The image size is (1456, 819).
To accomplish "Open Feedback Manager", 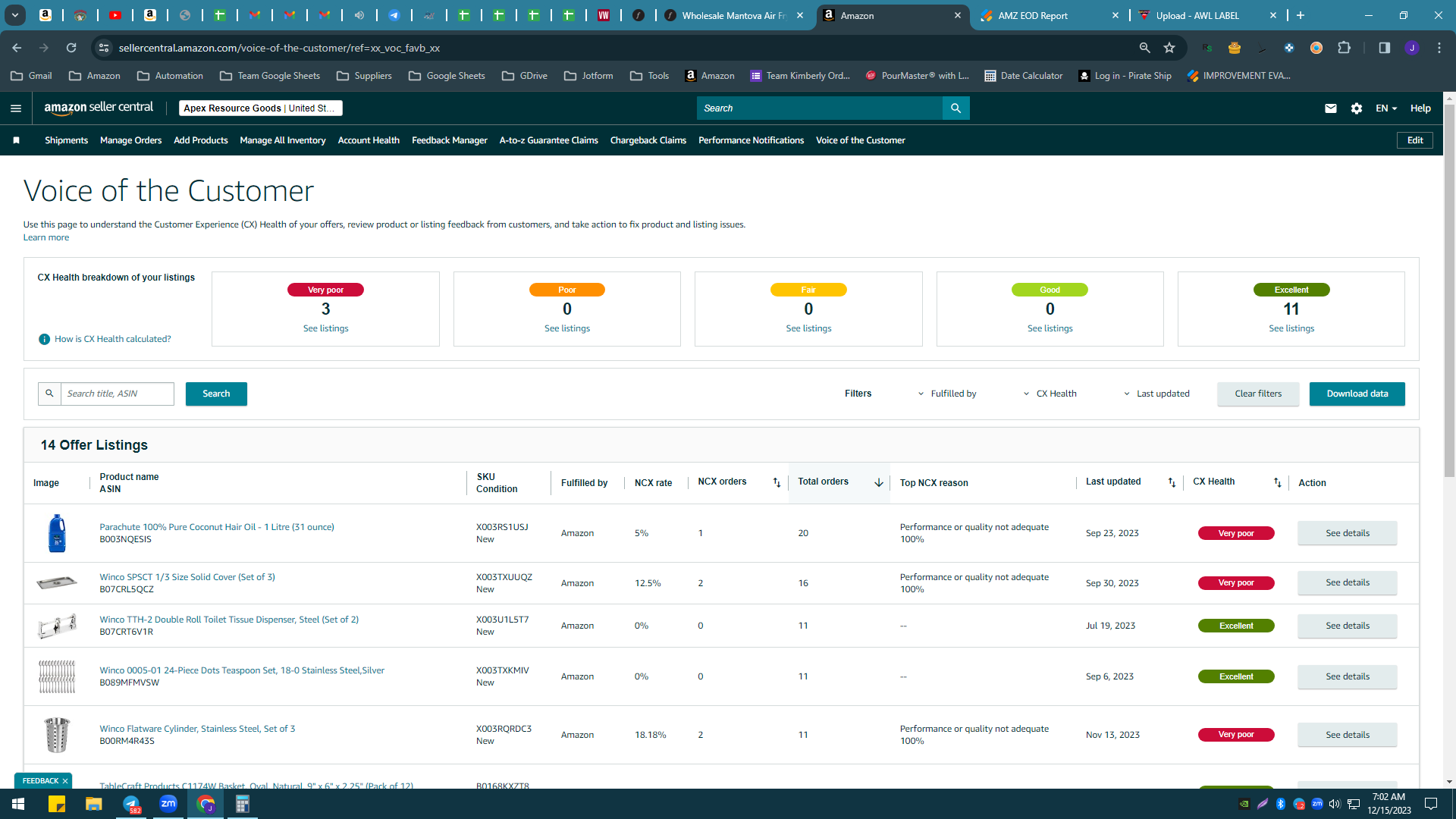I will (x=449, y=140).
